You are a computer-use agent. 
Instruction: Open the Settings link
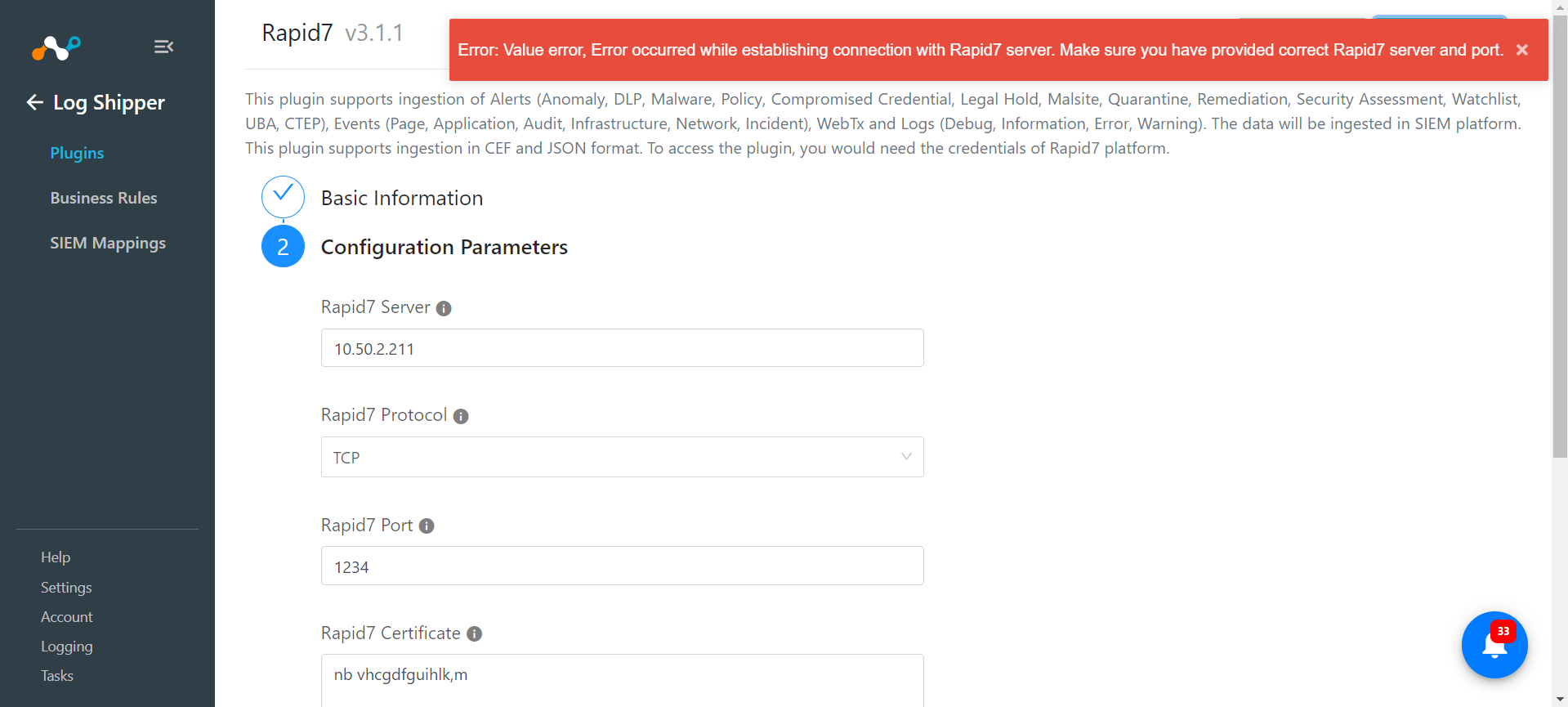click(x=66, y=588)
